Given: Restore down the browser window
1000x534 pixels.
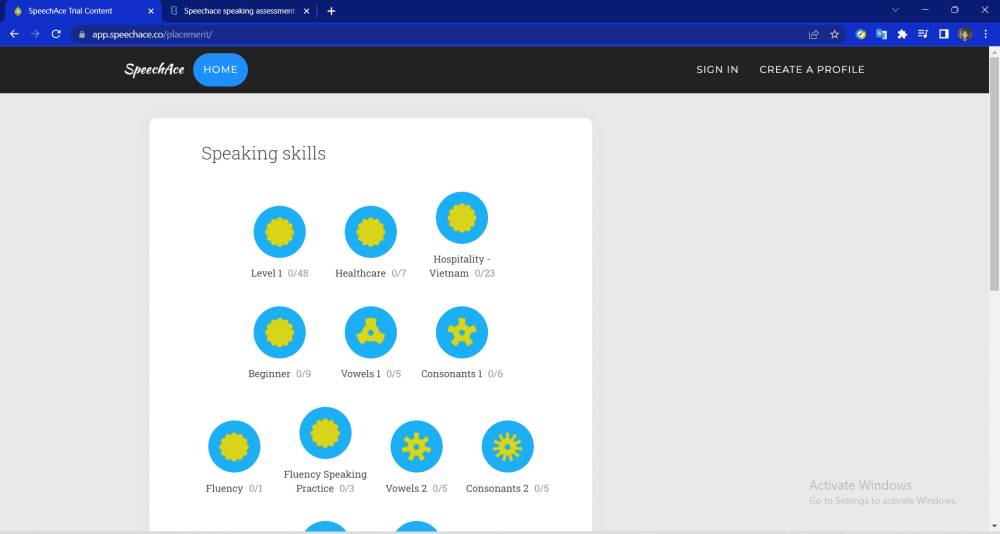Looking at the screenshot, I should 955,10.
